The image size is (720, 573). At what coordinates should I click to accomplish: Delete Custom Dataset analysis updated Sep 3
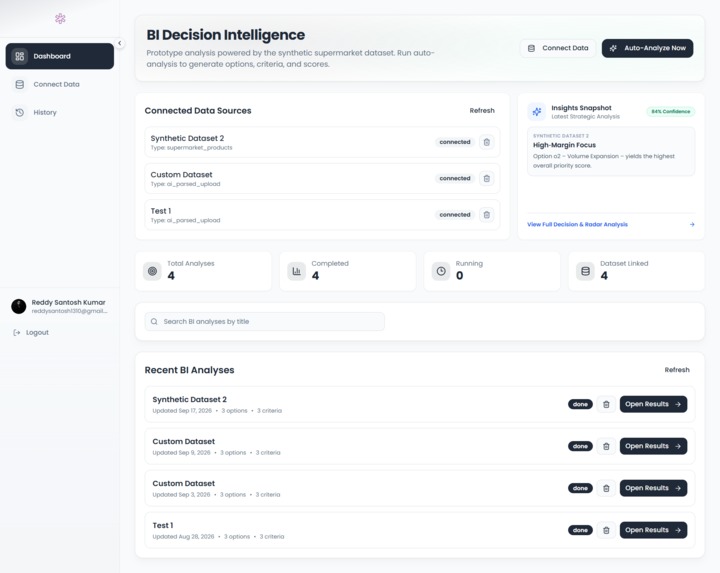click(x=606, y=488)
